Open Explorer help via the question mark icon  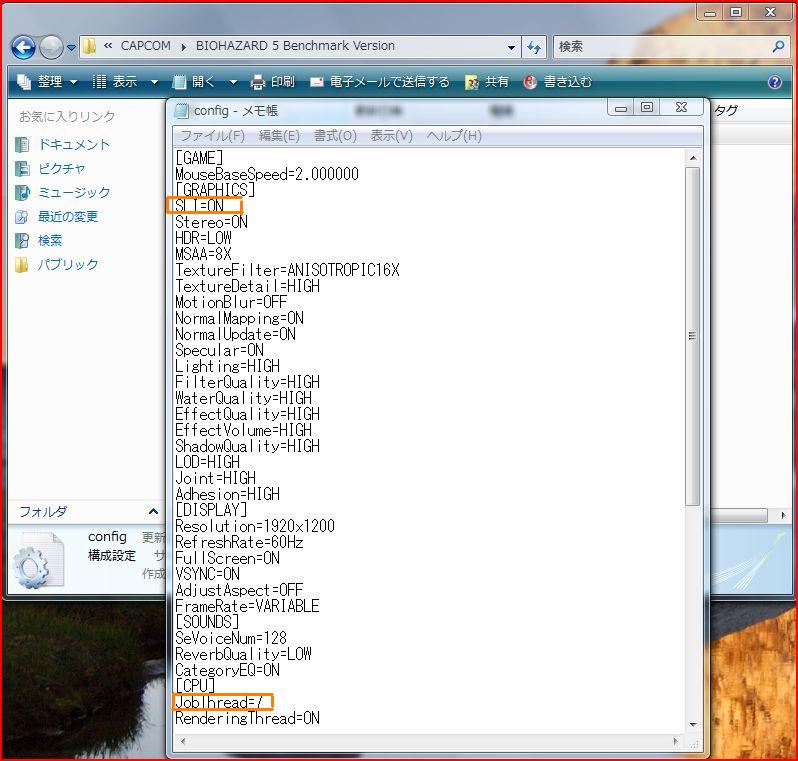pyautogui.click(x=775, y=82)
